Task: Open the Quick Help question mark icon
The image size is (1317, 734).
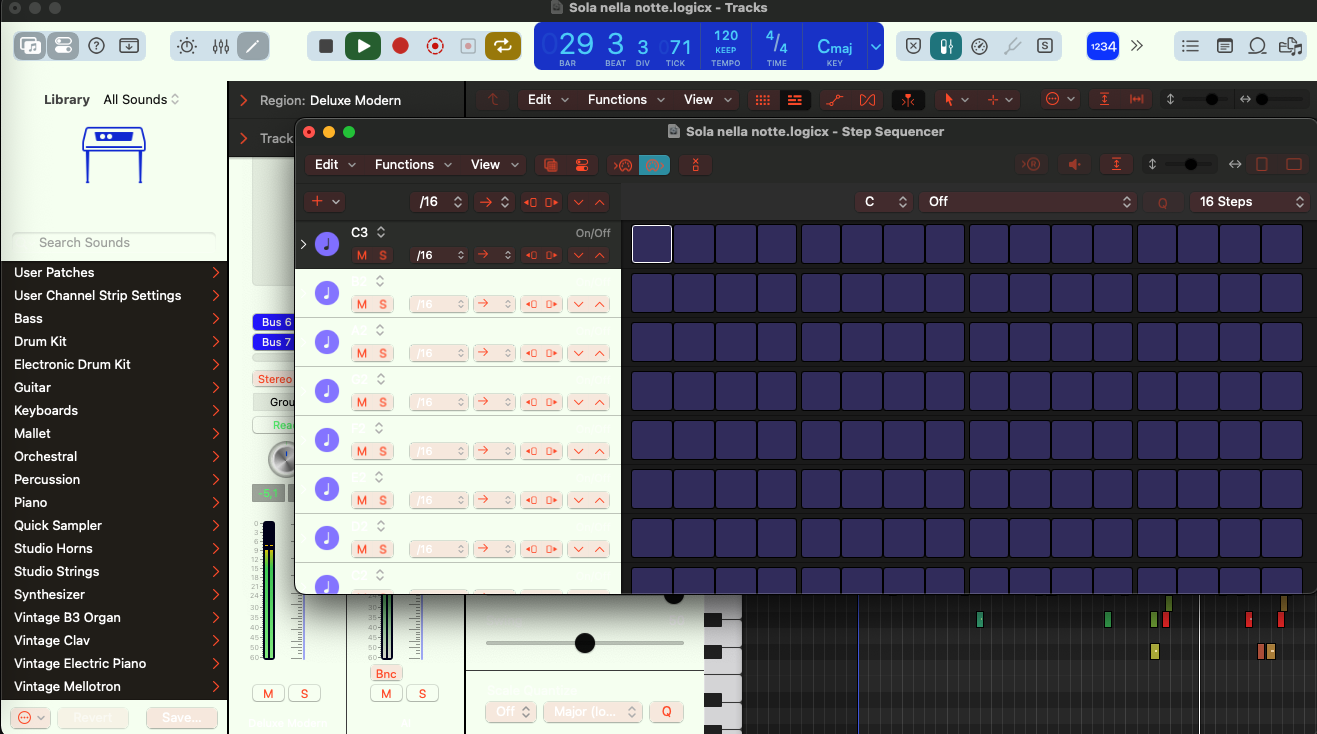Action: click(x=97, y=46)
